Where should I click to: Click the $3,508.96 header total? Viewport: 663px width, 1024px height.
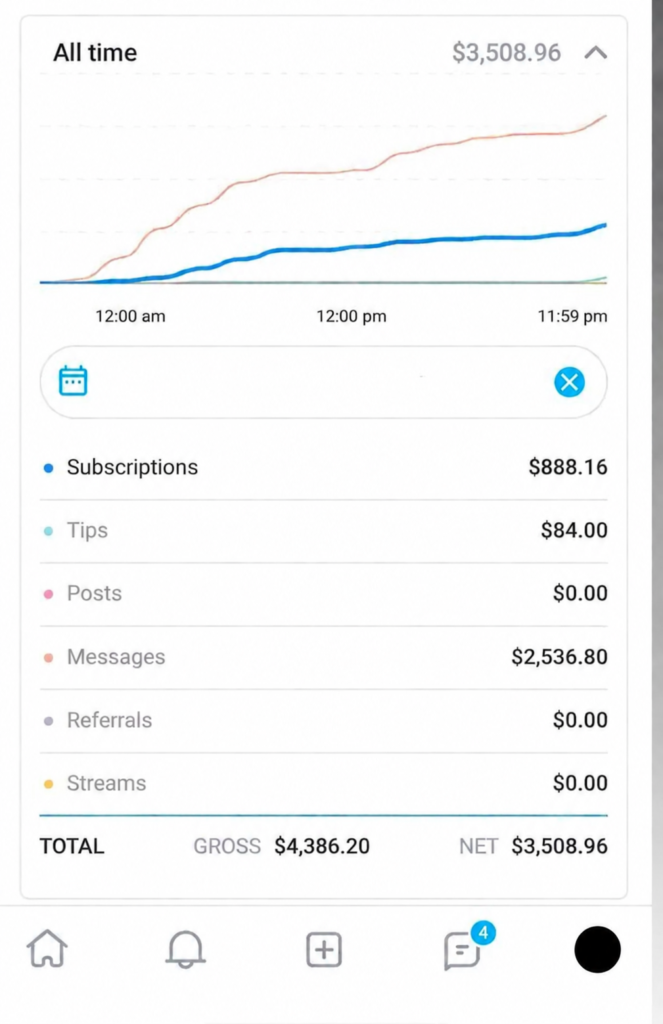pyautogui.click(x=506, y=52)
